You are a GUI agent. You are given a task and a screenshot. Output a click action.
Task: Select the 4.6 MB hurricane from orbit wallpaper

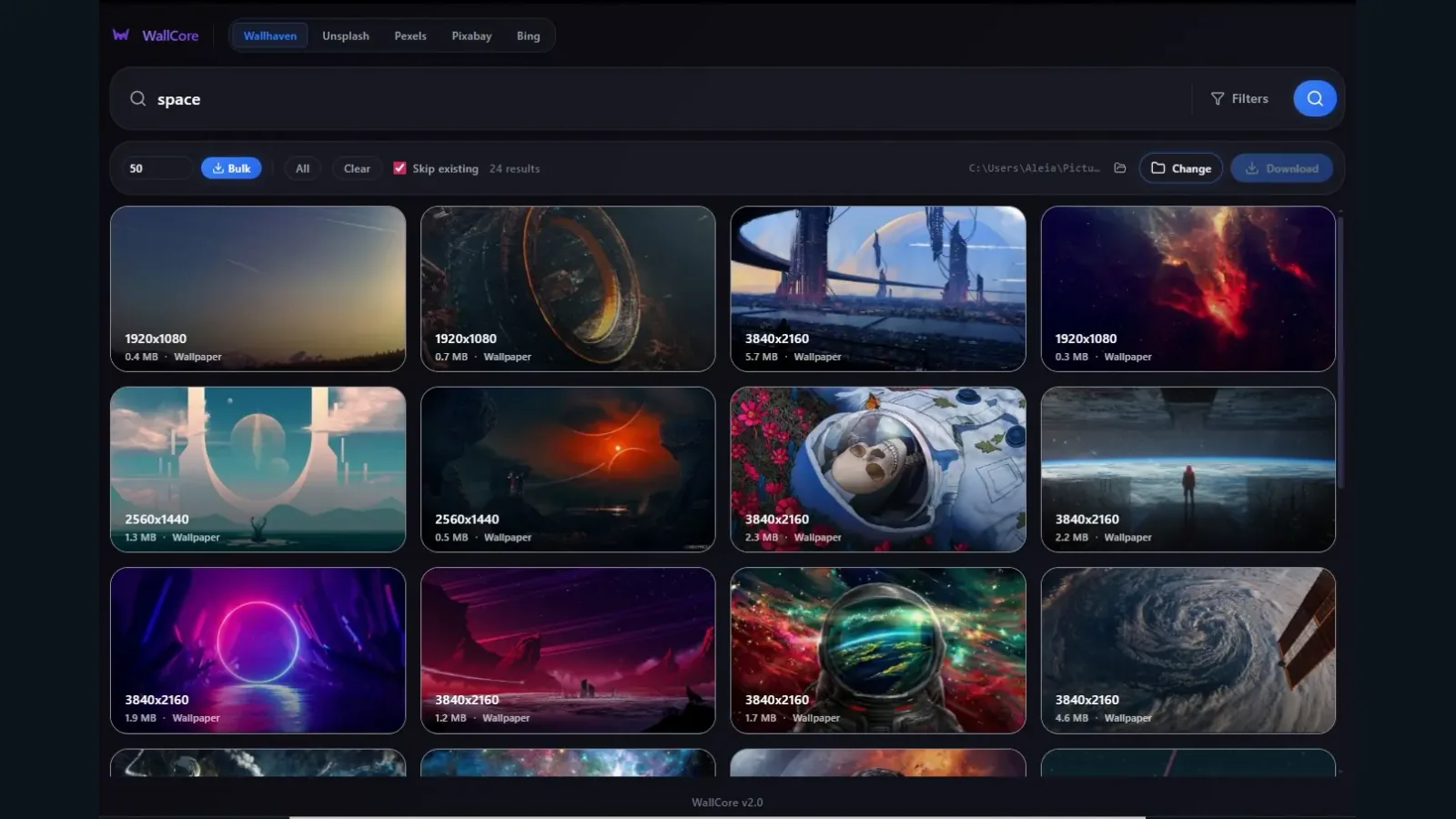[x=1188, y=651]
